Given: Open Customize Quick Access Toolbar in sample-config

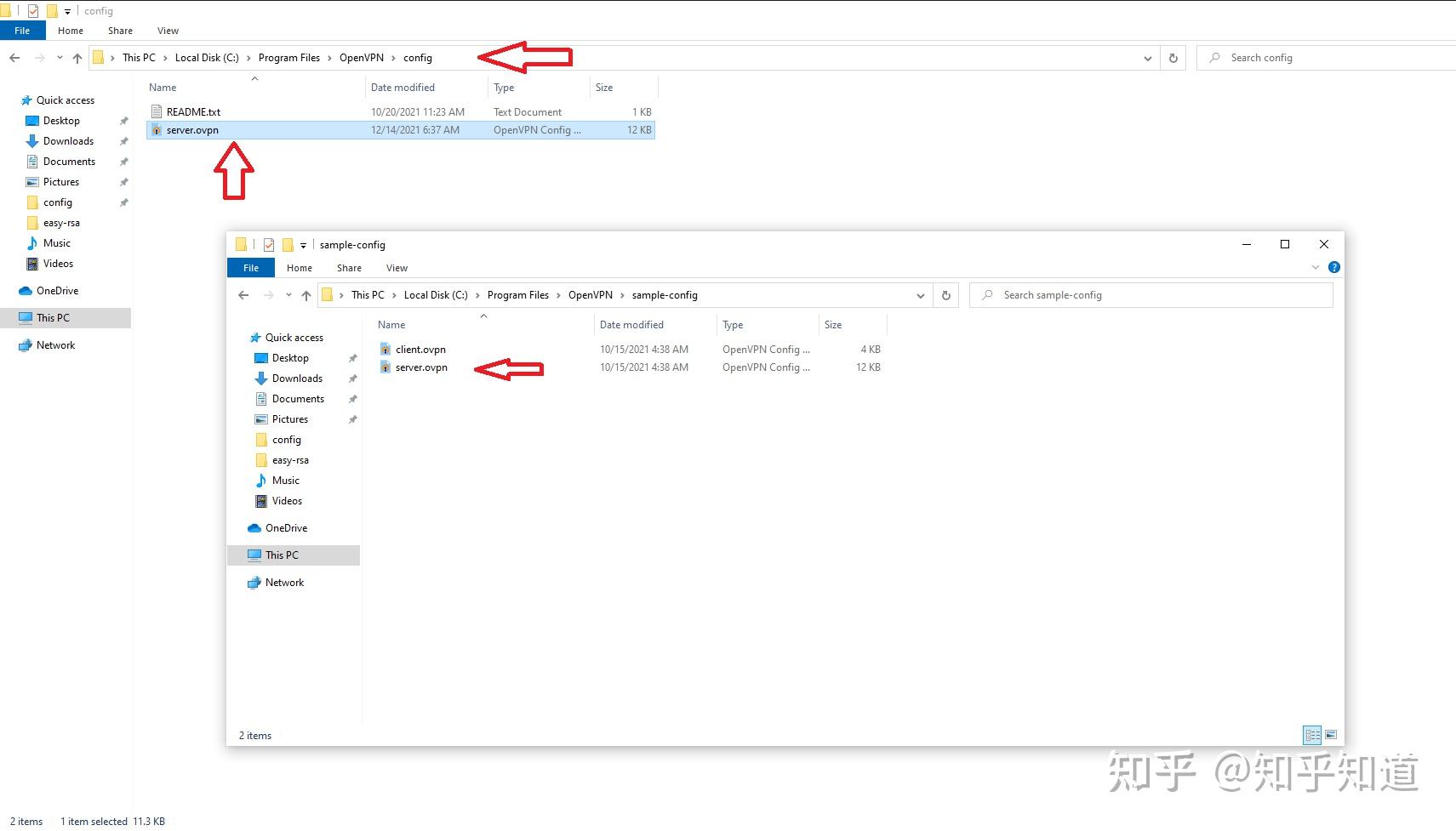Looking at the screenshot, I should [x=303, y=245].
